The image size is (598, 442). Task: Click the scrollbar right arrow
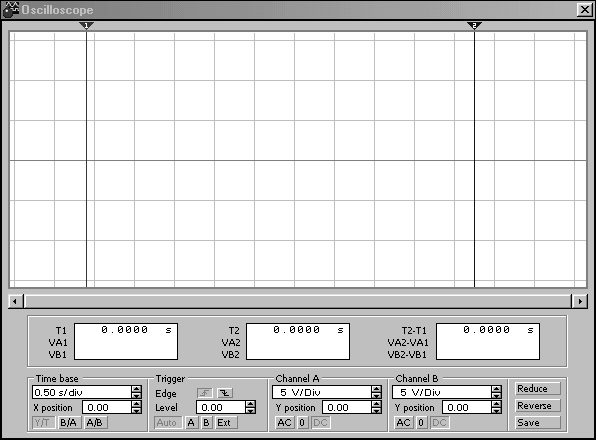click(x=580, y=302)
